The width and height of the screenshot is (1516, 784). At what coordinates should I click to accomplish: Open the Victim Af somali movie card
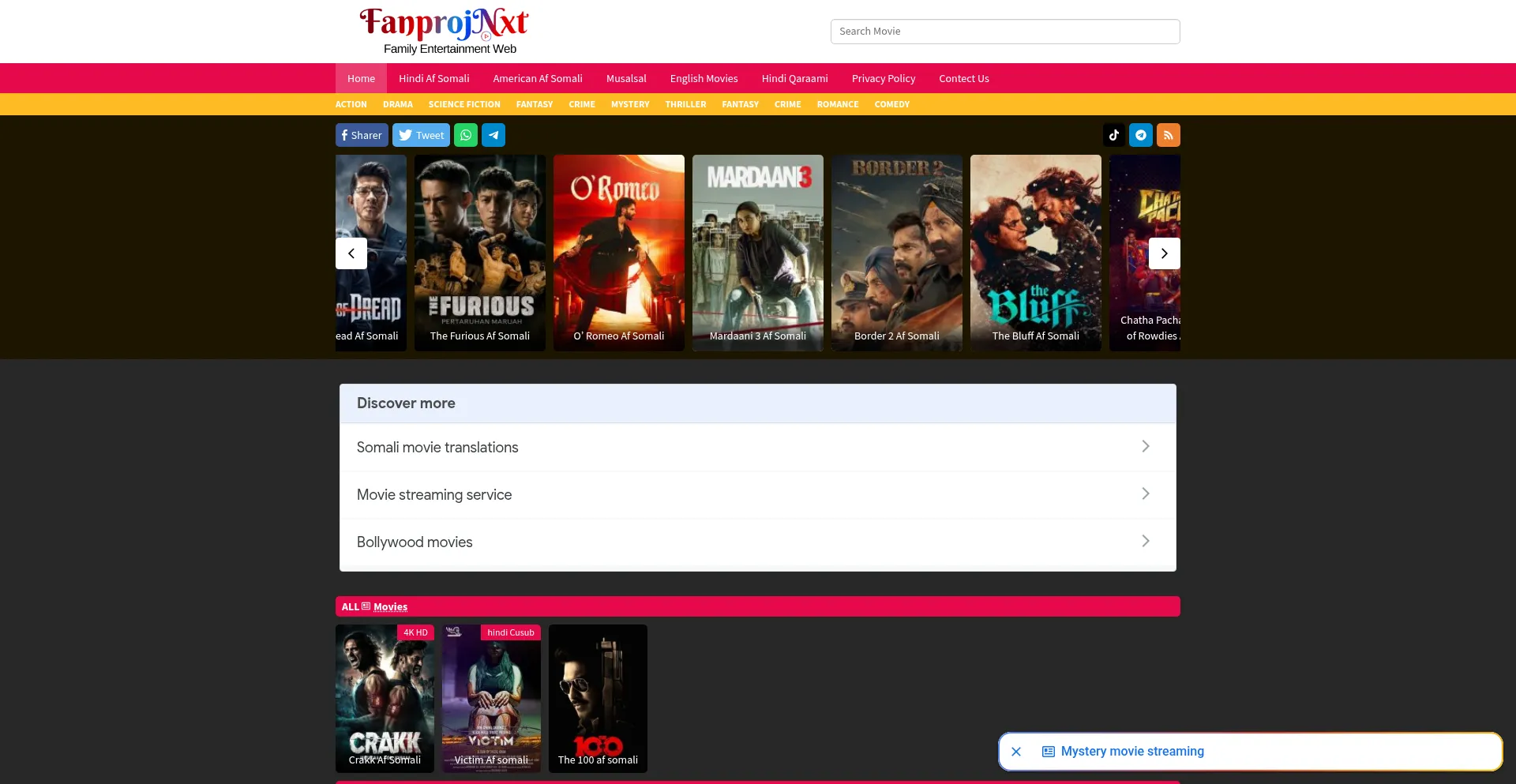[491, 699]
